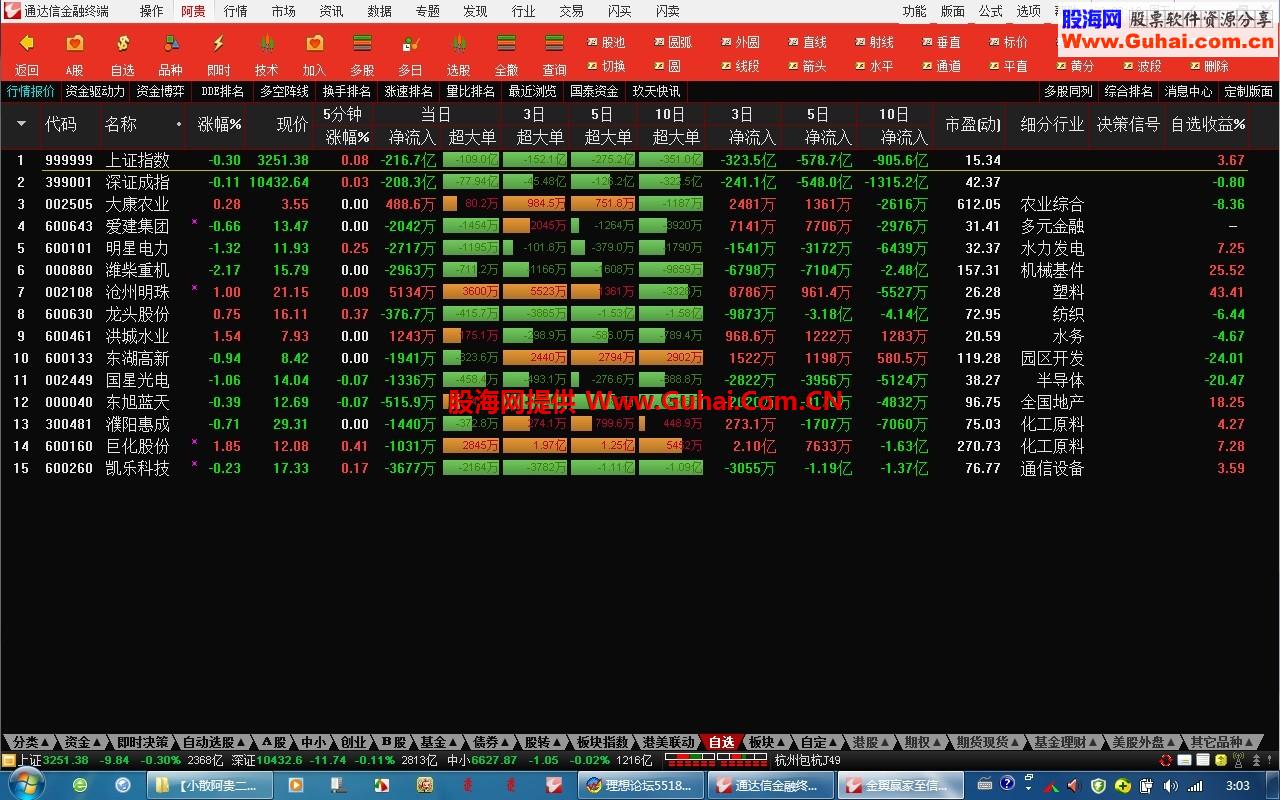
Task: Select the 切换 switch tool
Action: coord(606,66)
